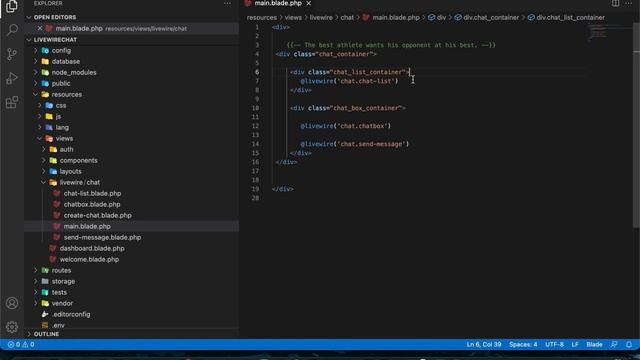Click Ln 6, Col 39 in status bar

[x=484, y=345]
